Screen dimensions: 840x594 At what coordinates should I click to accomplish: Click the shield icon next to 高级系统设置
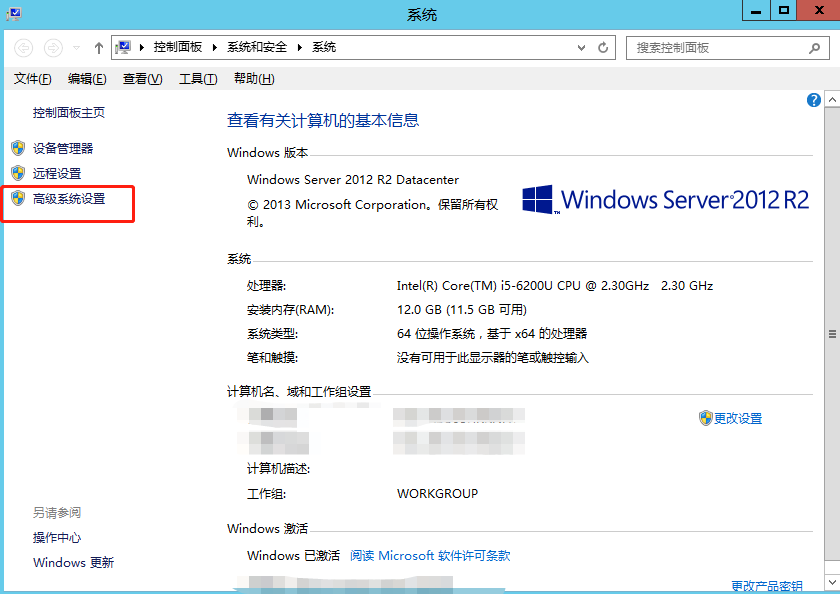pyautogui.click(x=18, y=198)
